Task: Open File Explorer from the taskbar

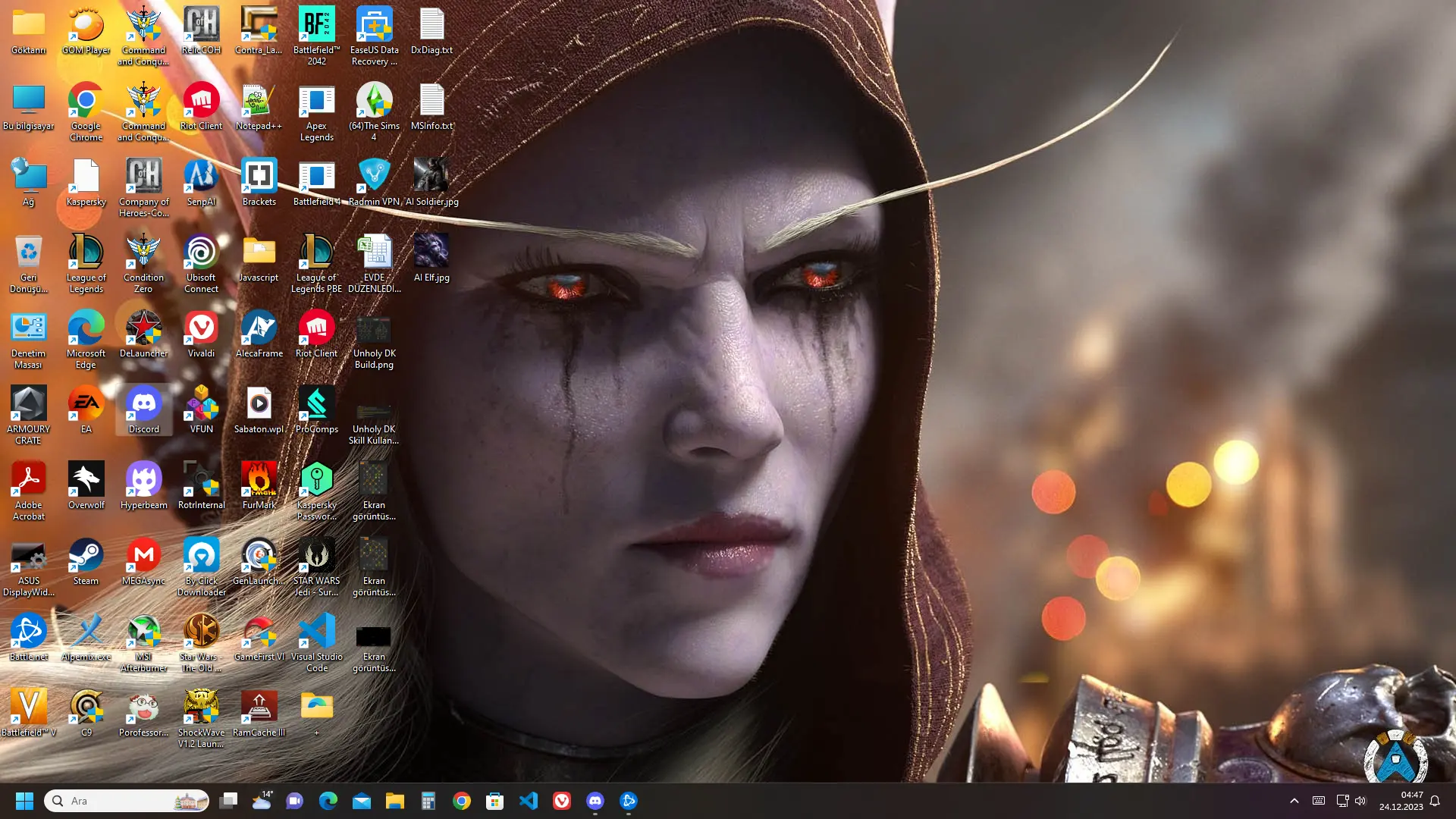Action: tap(395, 801)
